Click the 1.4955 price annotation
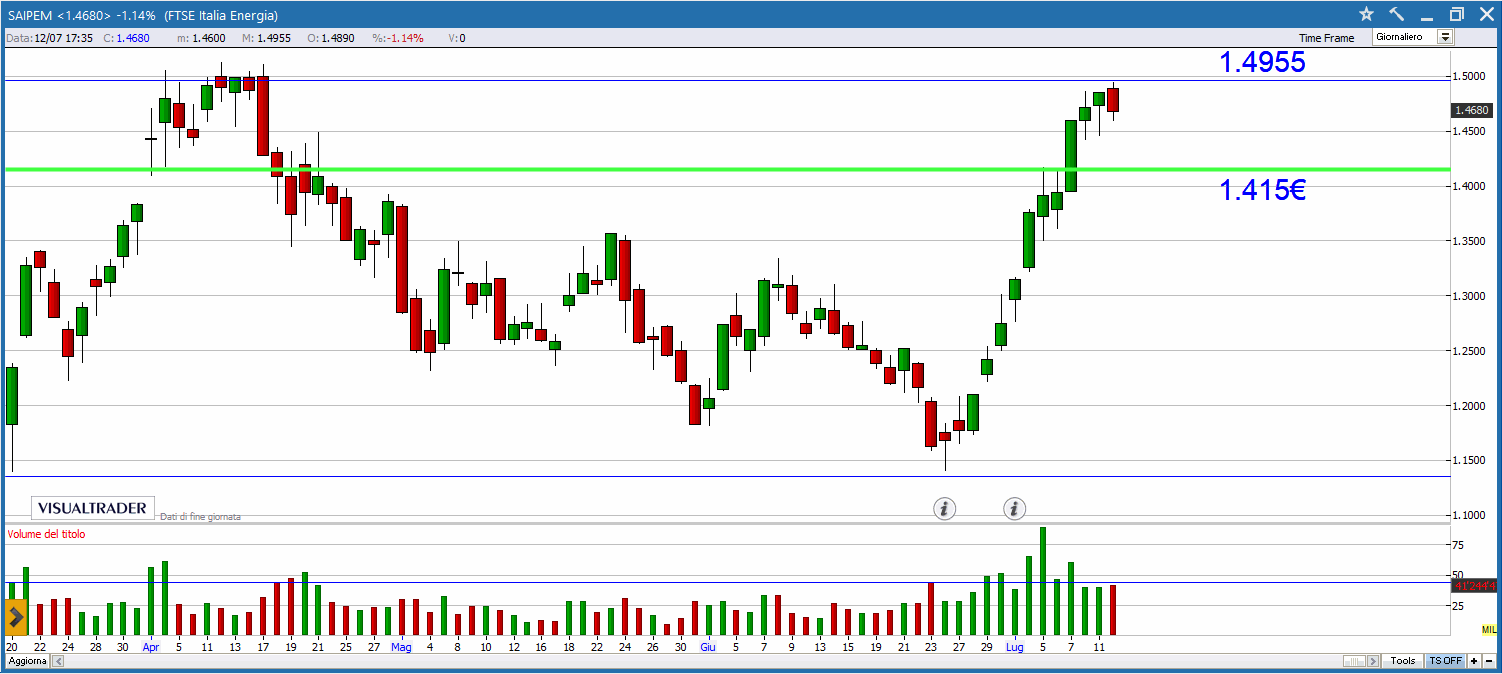 coord(1262,62)
